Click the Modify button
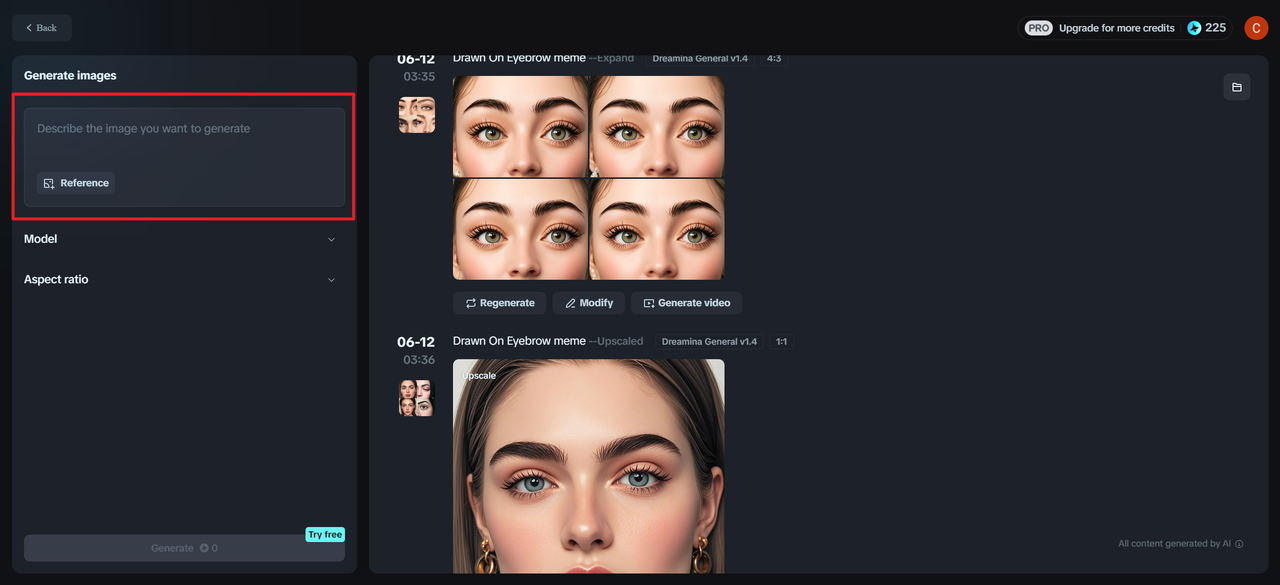Viewport: 1280px width, 585px height. coord(589,303)
